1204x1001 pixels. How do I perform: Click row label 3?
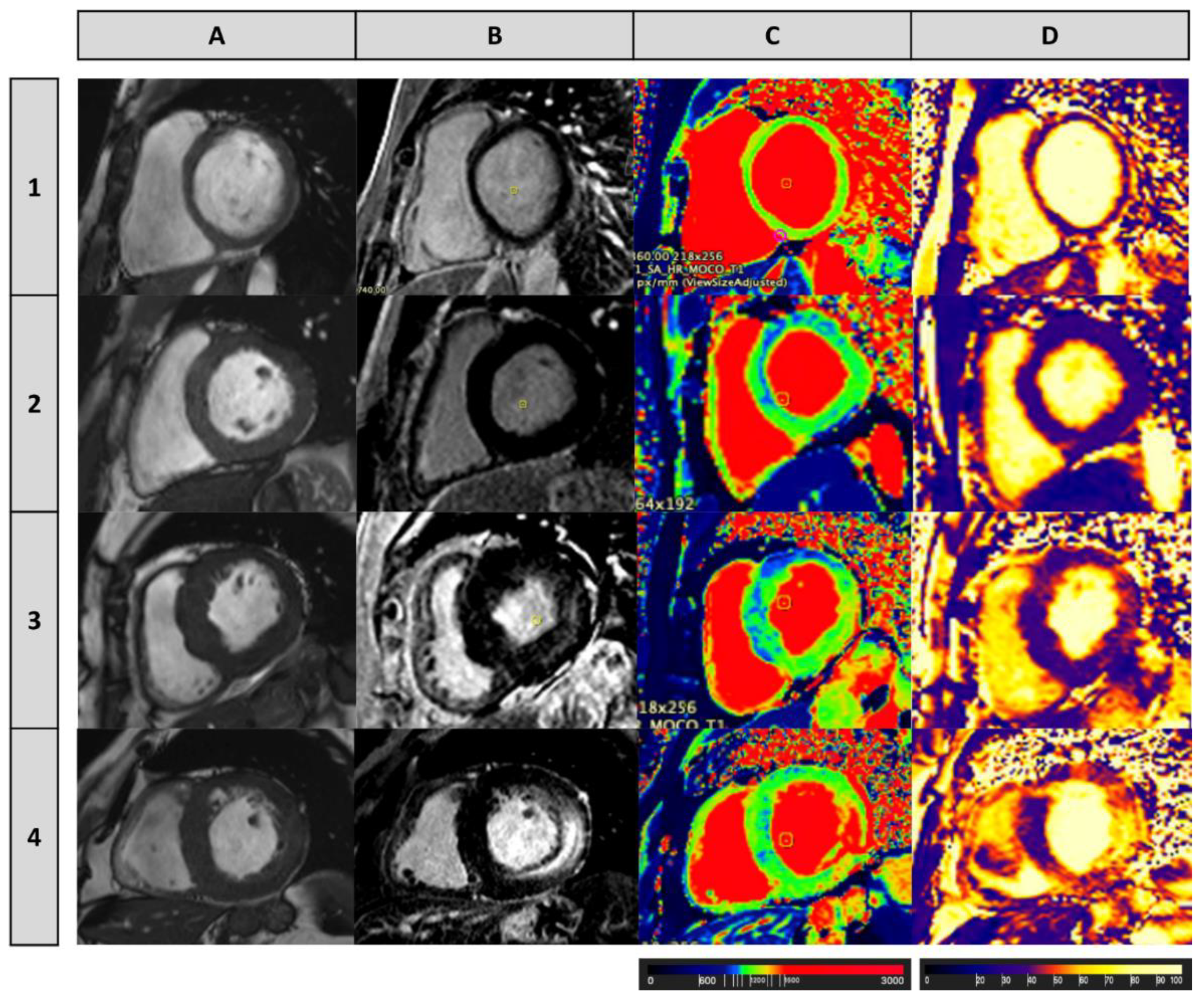pos(35,620)
